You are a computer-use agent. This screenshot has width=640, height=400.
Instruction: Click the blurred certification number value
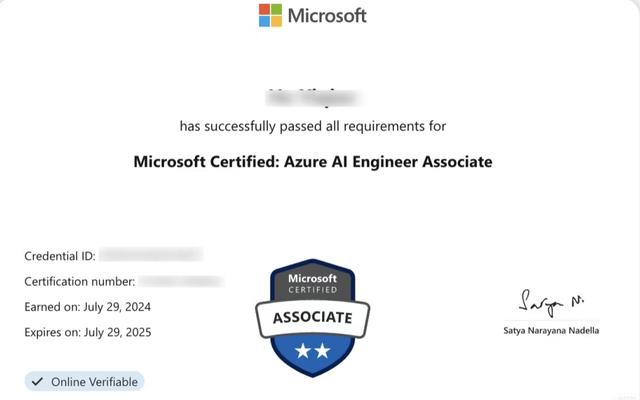coord(180,282)
